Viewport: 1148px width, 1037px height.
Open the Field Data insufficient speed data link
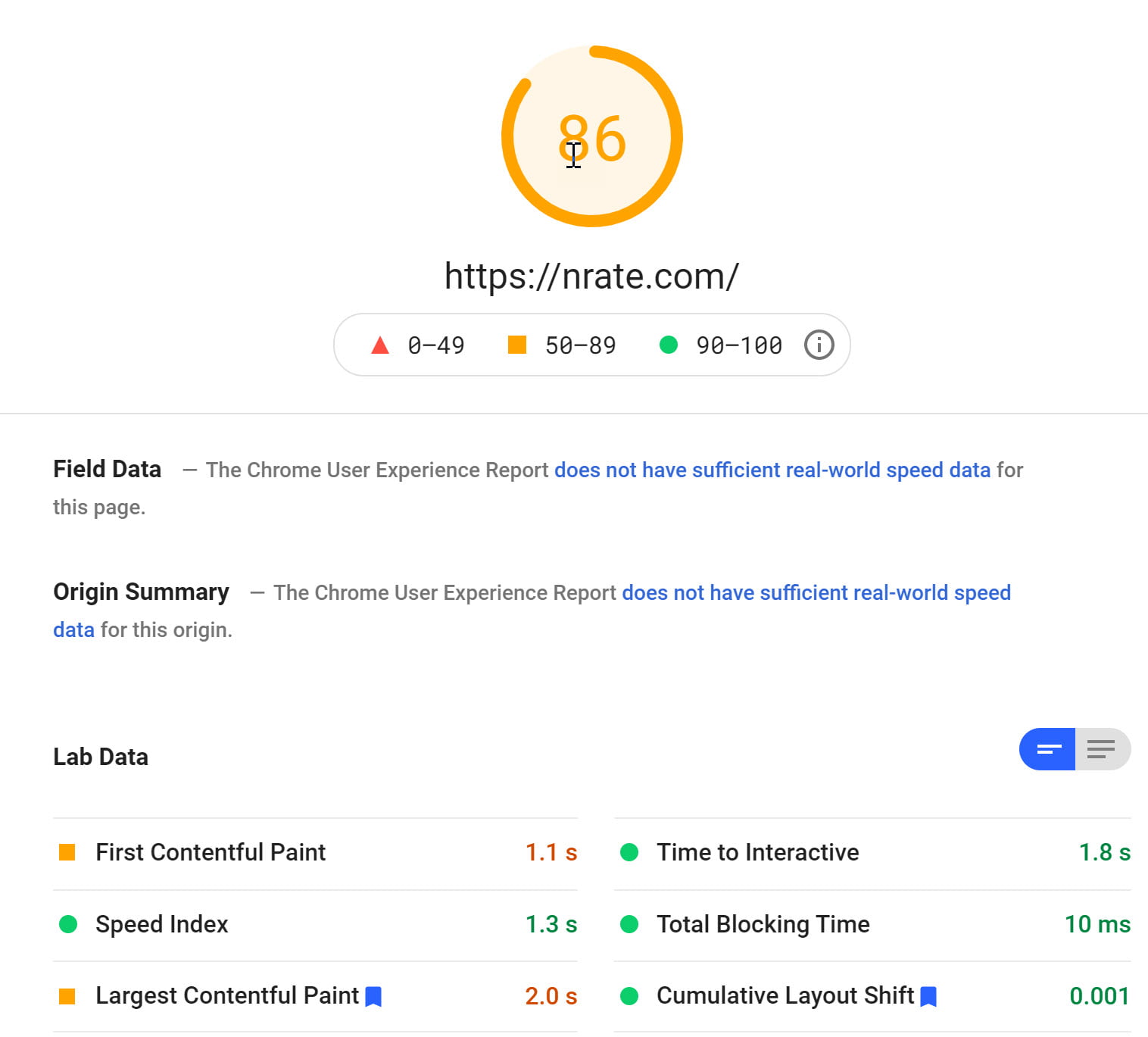[x=772, y=470]
